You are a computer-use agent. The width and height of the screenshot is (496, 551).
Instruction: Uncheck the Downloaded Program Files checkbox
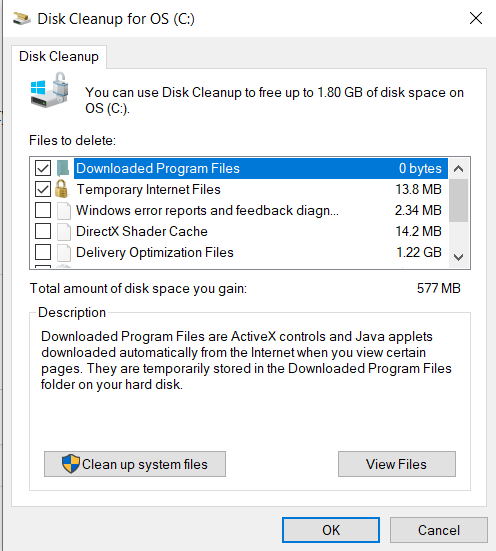pyautogui.click(x=43, y=168)
